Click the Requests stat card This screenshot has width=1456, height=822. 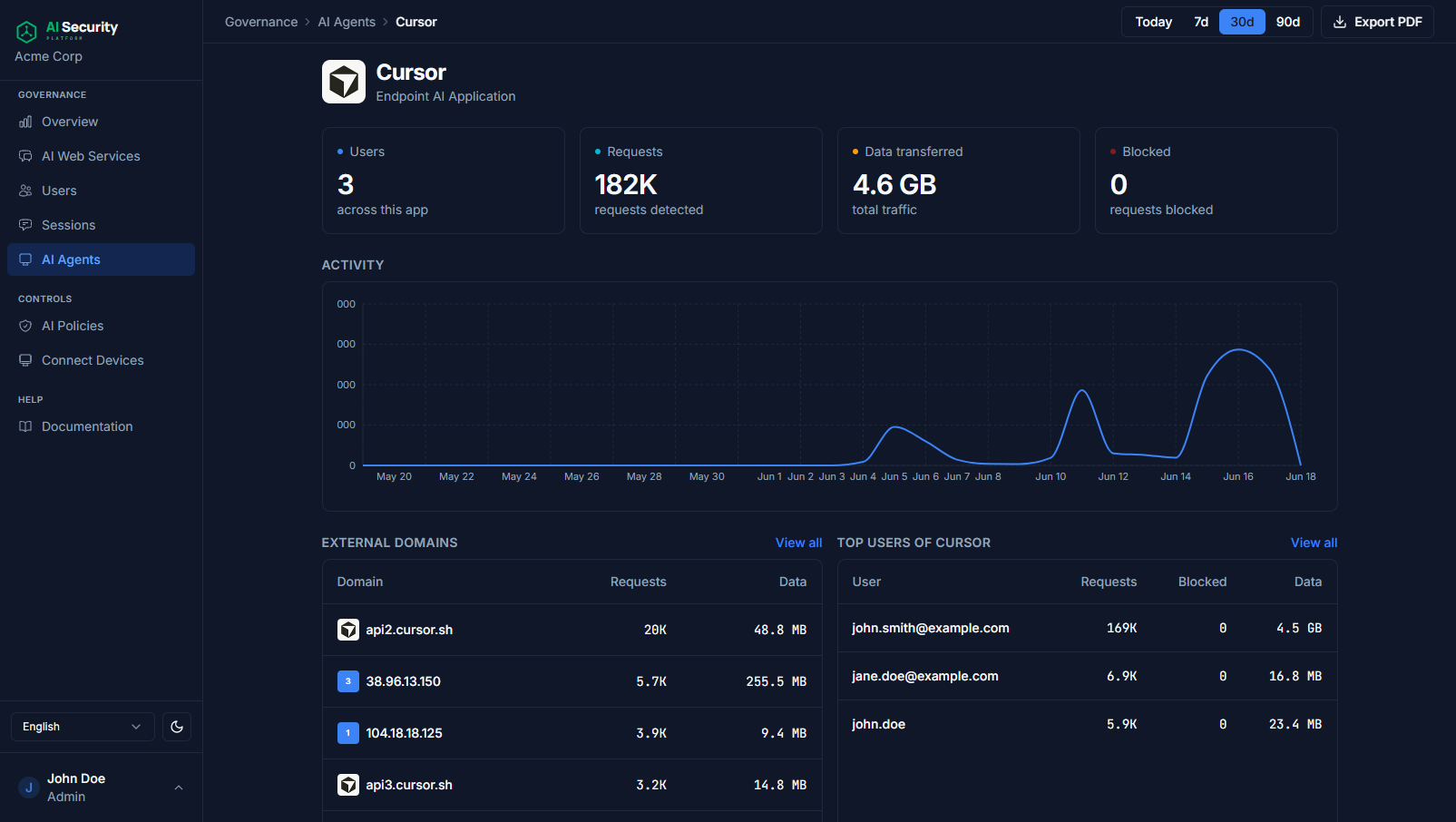[x=701, y=181]
